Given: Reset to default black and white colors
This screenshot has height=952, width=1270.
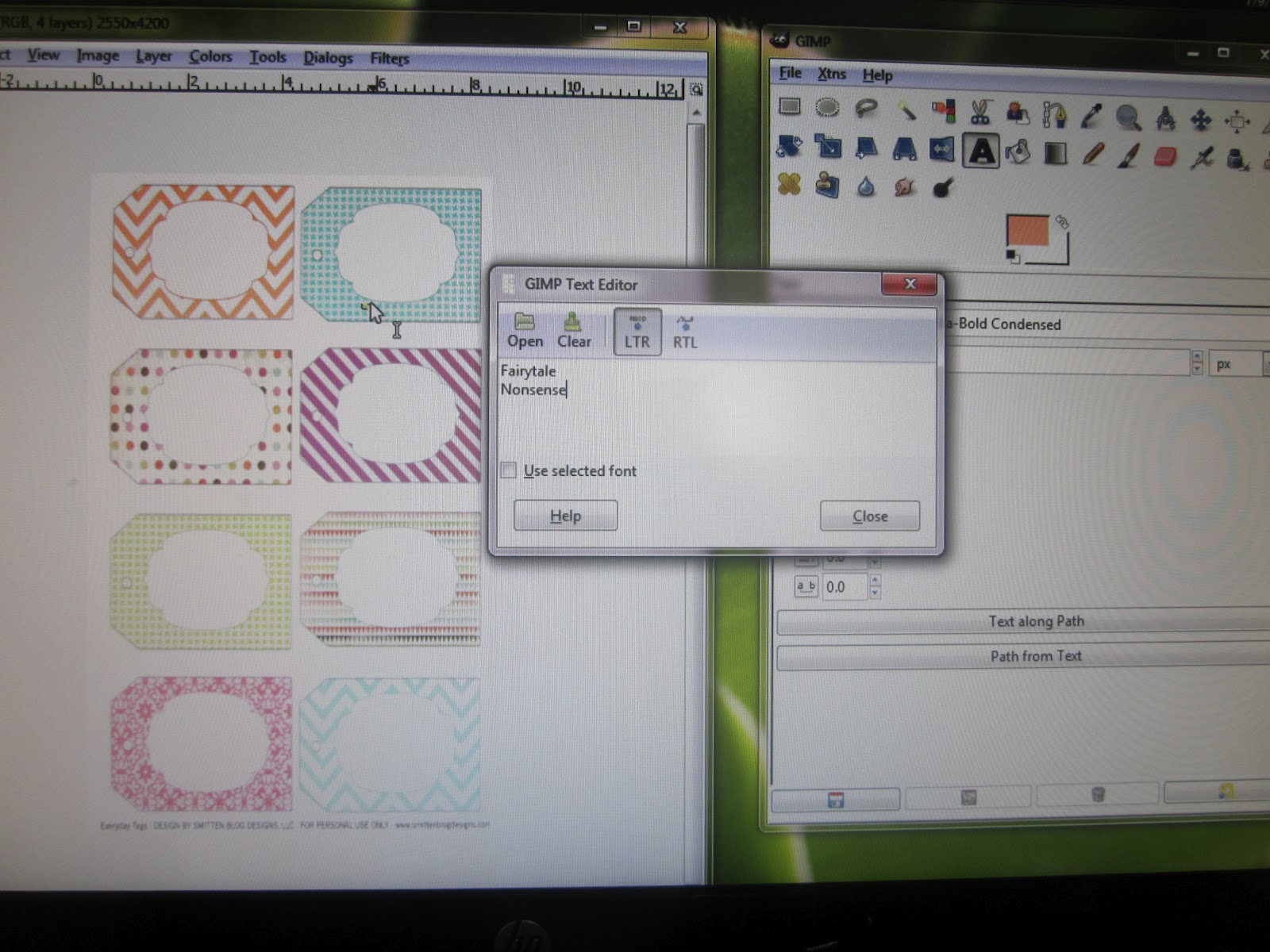Looking at the screenshot, I should point(1013,256).
